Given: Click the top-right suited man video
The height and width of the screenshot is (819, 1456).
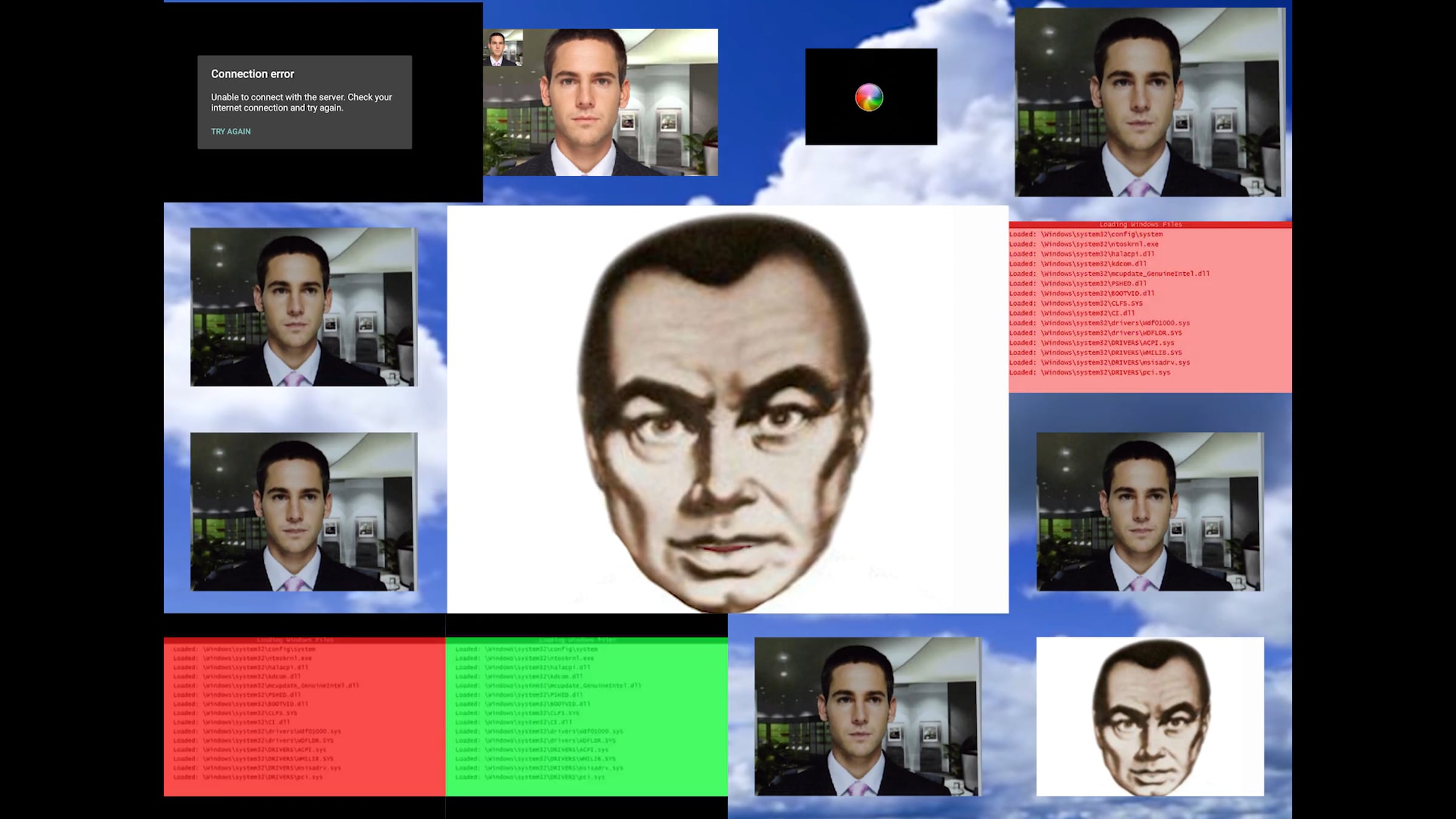Looking at the screenshot, I should point(1149,102).
